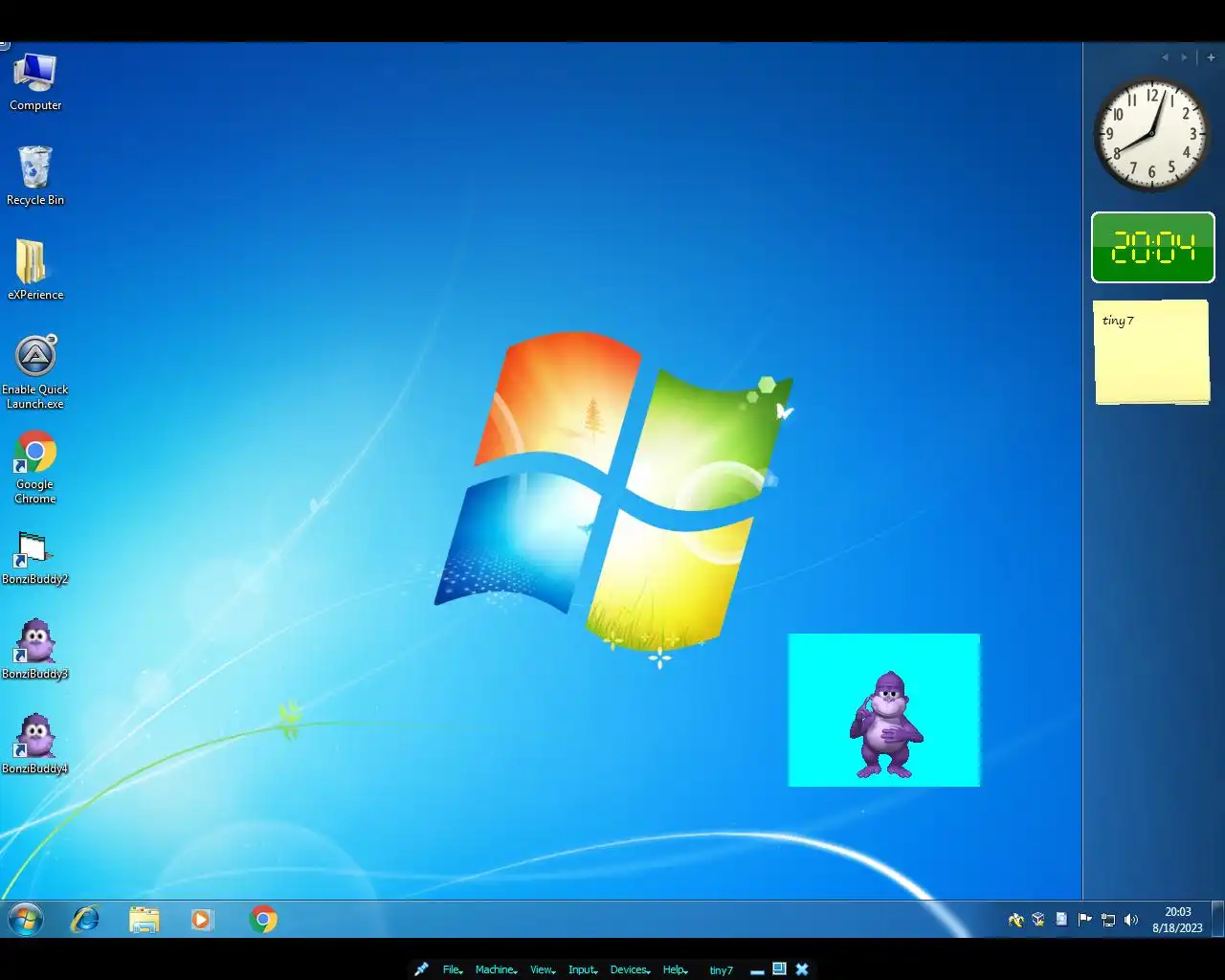Click the tiny7 sticky note gadget
The width and height of the screenshot is (1225, 980).
point(1151,352)
